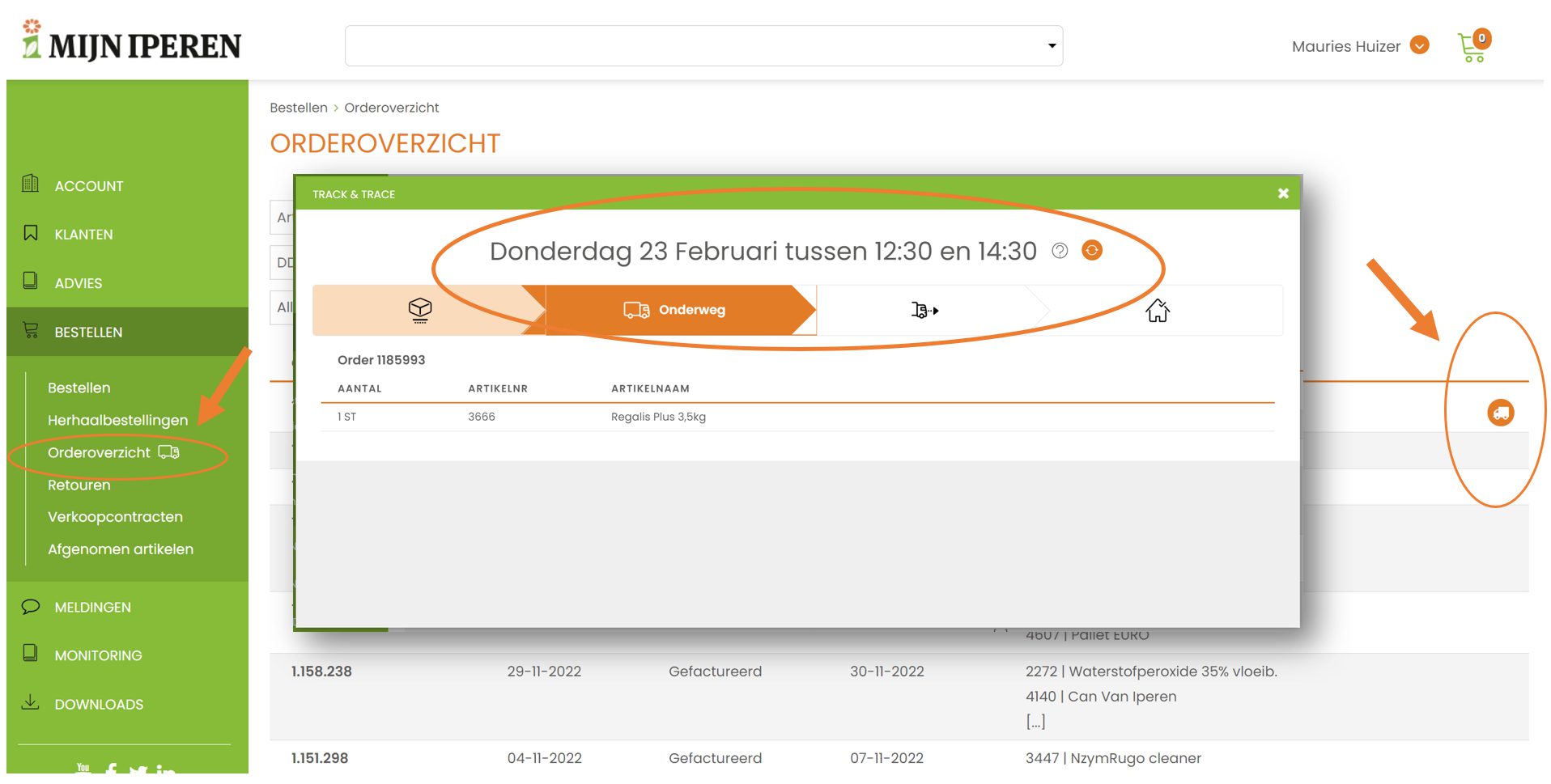1551x784 pixels.
Task: Click the Bestellen breadcrumb link
Action: 298,108
